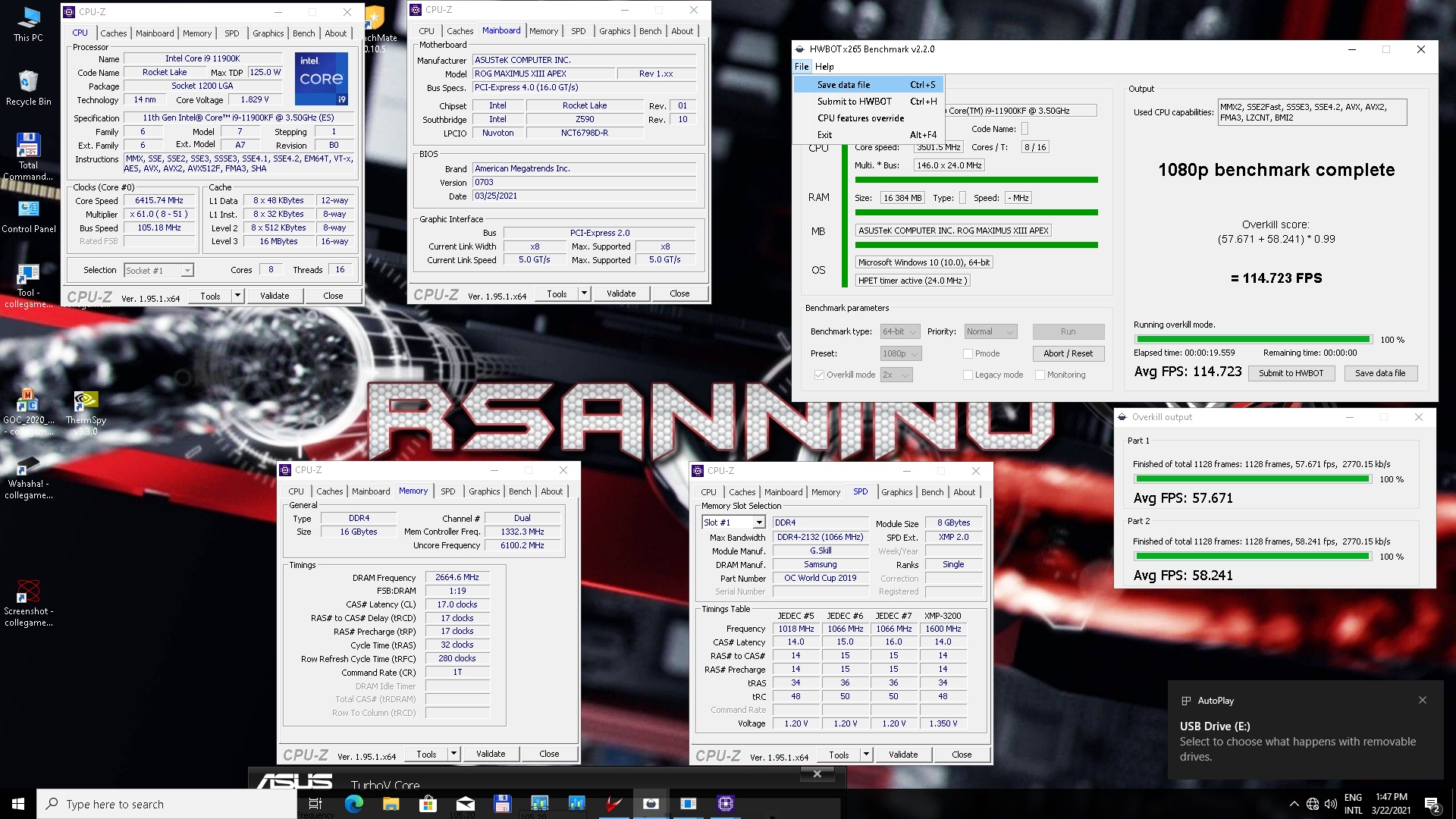This screenshot has height=819, width=1456.
Task: Click Save data file button beside Avg FPS
Action: click(x=1379, y=373)
